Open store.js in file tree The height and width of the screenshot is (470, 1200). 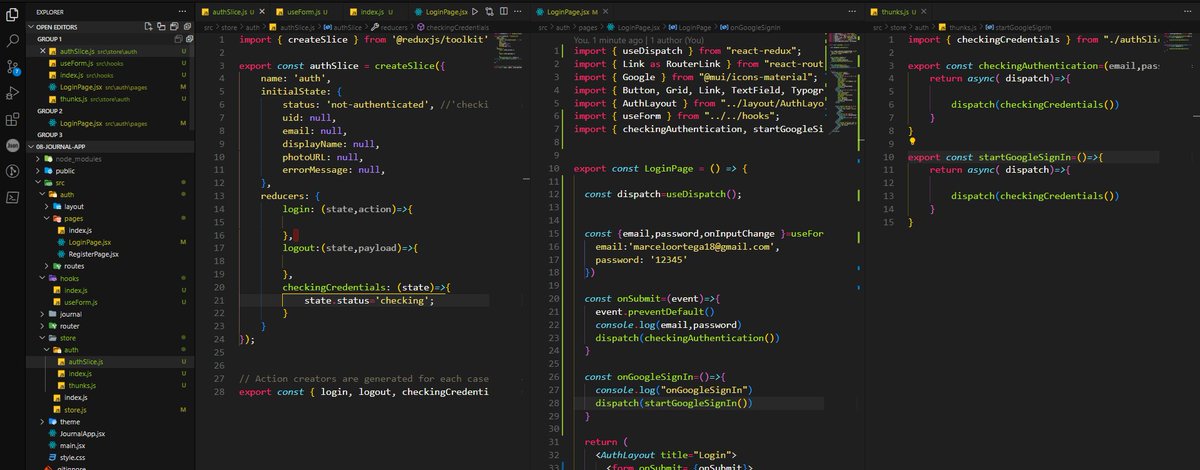[x=75, y=410]
